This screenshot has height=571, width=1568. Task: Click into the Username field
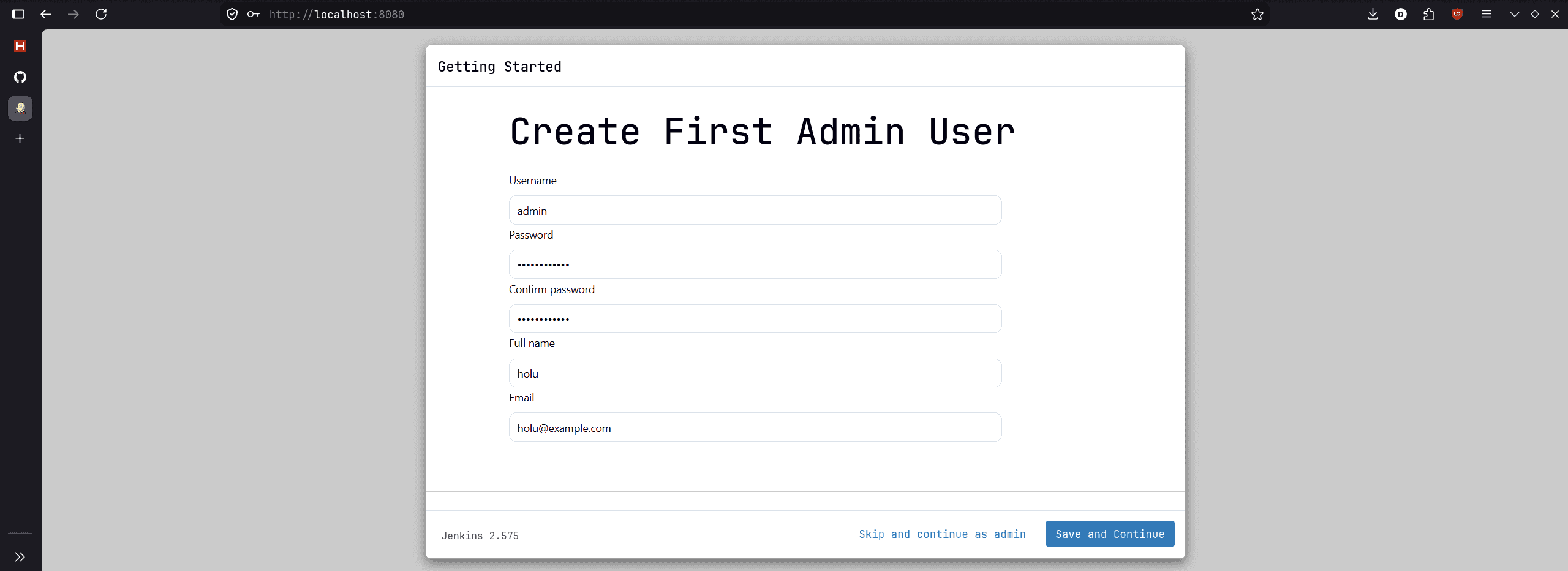[755, 210]
